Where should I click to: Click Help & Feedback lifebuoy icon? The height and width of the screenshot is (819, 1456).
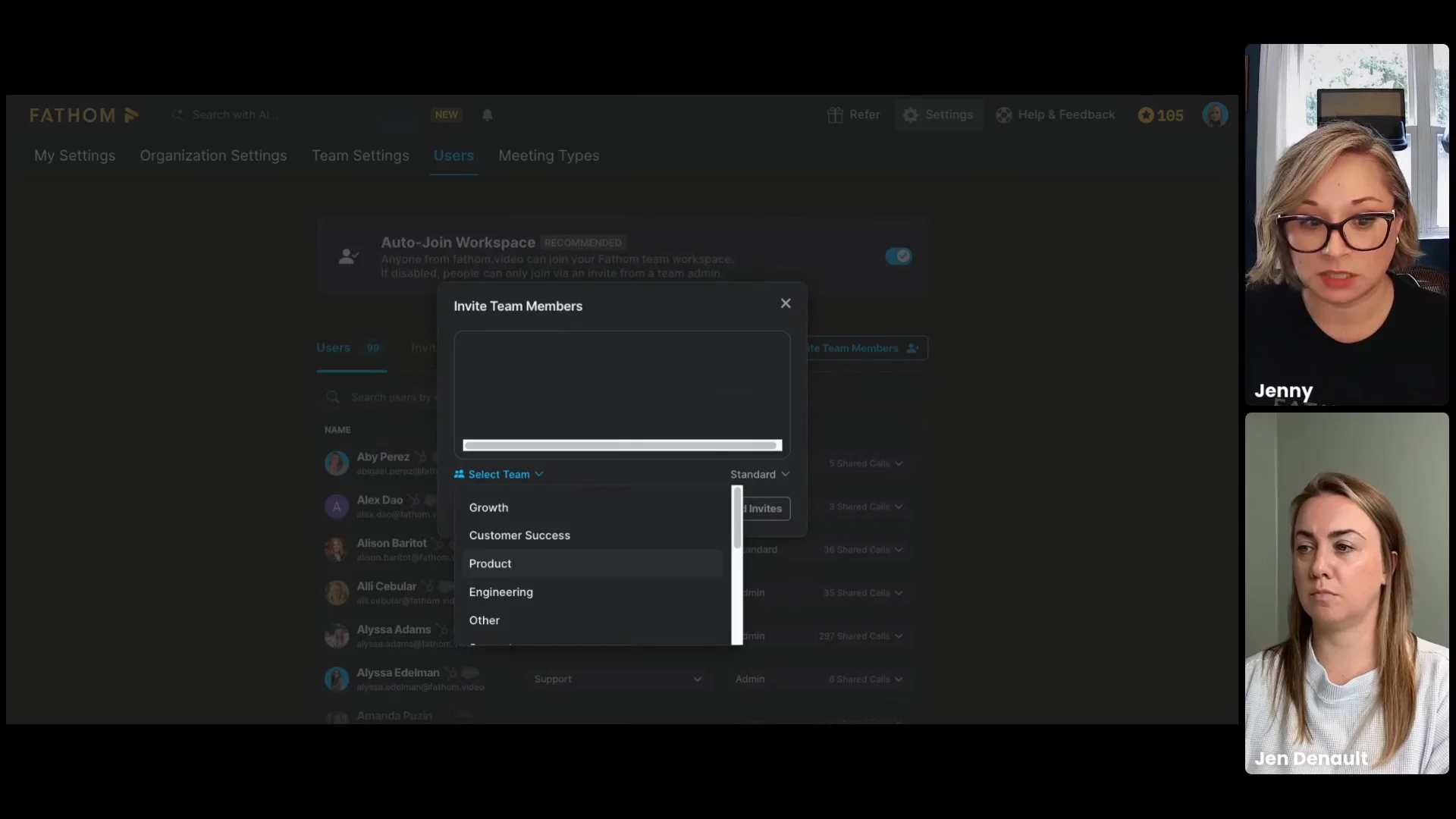click(1004, 115)
